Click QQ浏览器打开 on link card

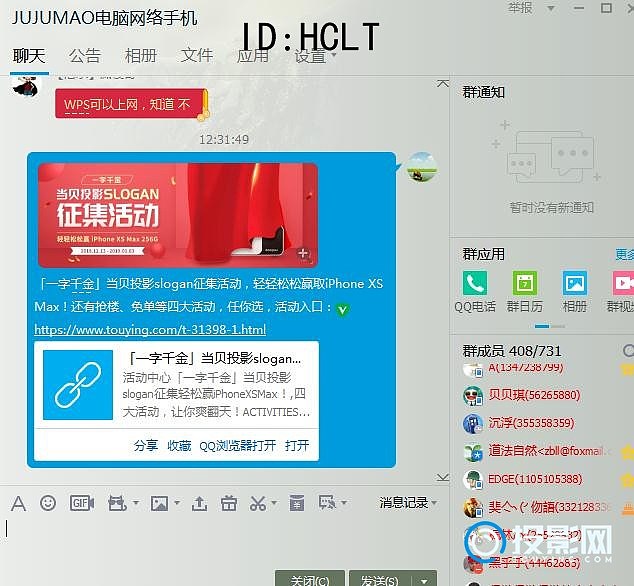(238, 446)
